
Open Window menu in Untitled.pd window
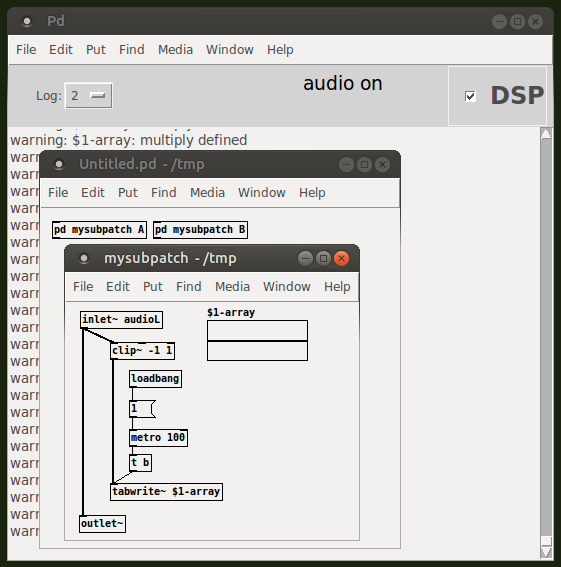click(x=262, y=192)
